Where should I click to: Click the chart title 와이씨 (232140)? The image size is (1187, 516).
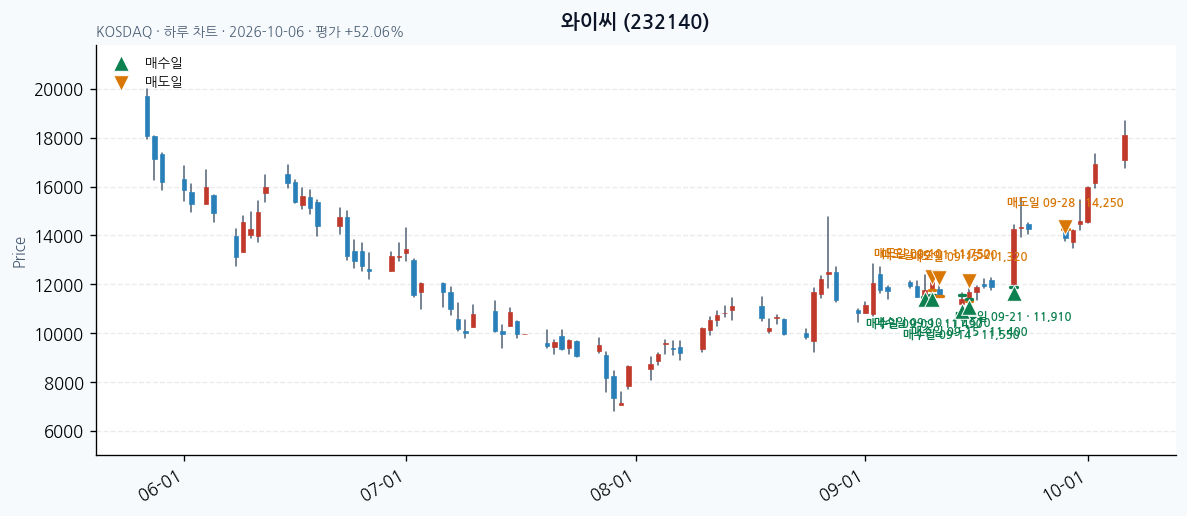[x=634, y=22]
